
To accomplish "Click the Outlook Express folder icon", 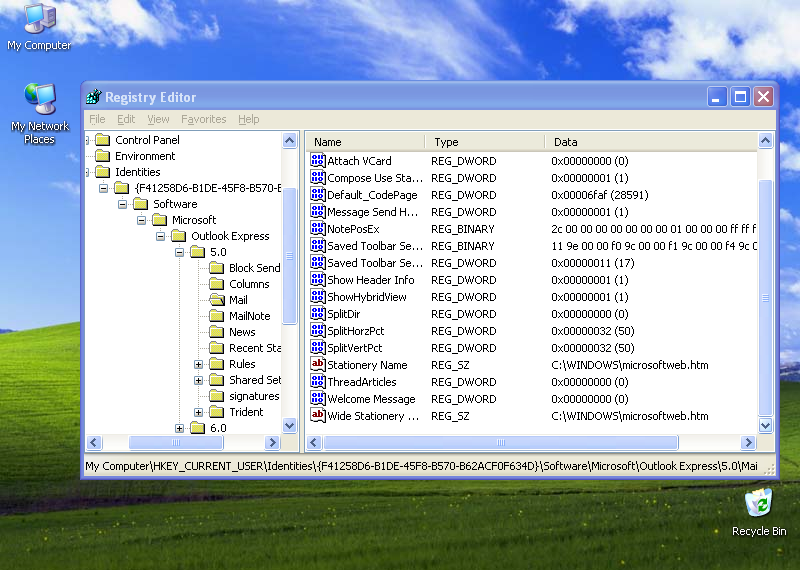I will click(x=179, y=236).
